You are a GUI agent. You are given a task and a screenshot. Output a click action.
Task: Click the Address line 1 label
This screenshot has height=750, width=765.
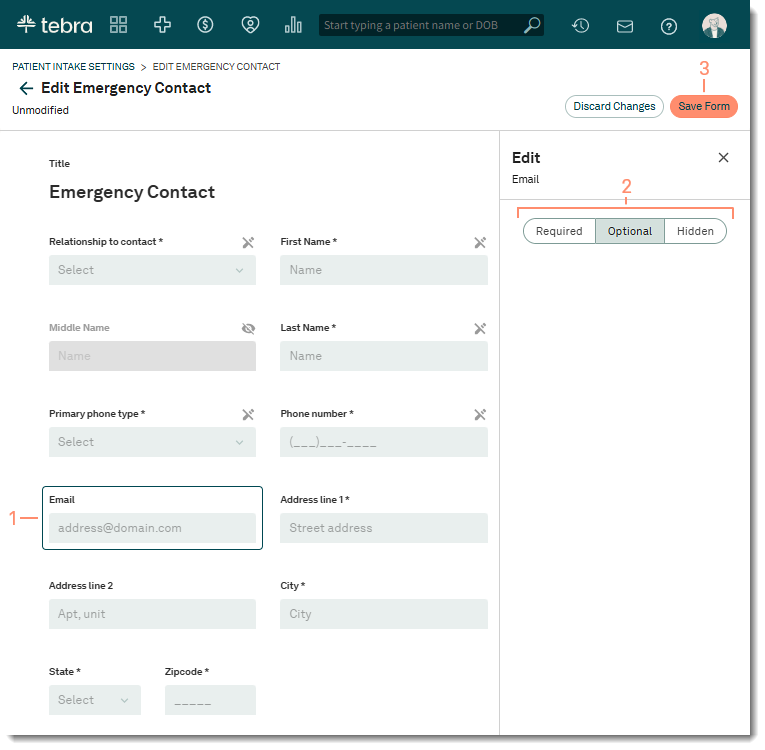(x=315, y=500)
